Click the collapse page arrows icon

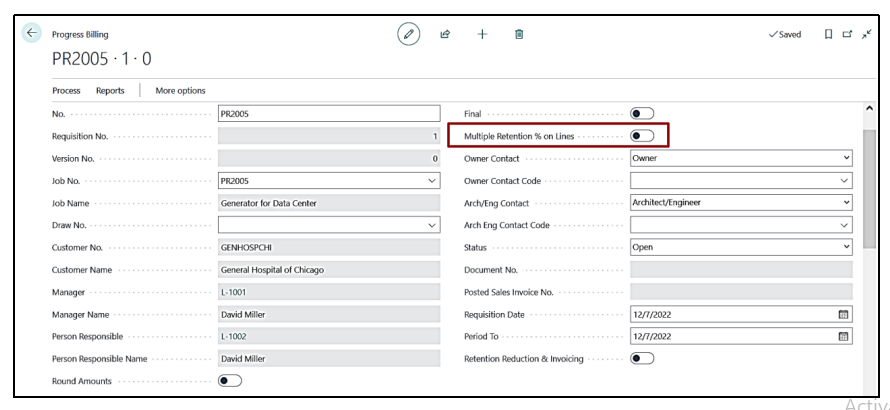[865, 34]
